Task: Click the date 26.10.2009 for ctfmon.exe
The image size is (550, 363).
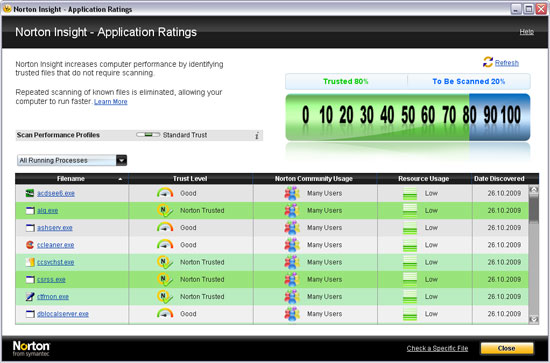Action: [x=504, y=297]
